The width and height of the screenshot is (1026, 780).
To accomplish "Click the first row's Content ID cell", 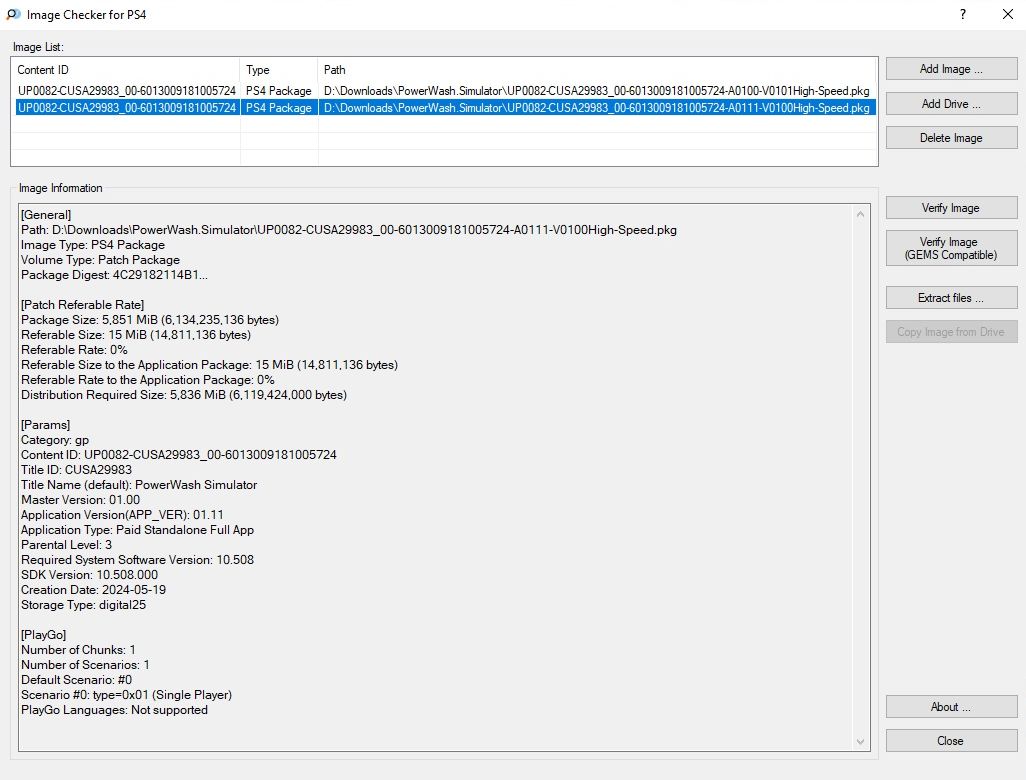I will [x=127, y=91].
